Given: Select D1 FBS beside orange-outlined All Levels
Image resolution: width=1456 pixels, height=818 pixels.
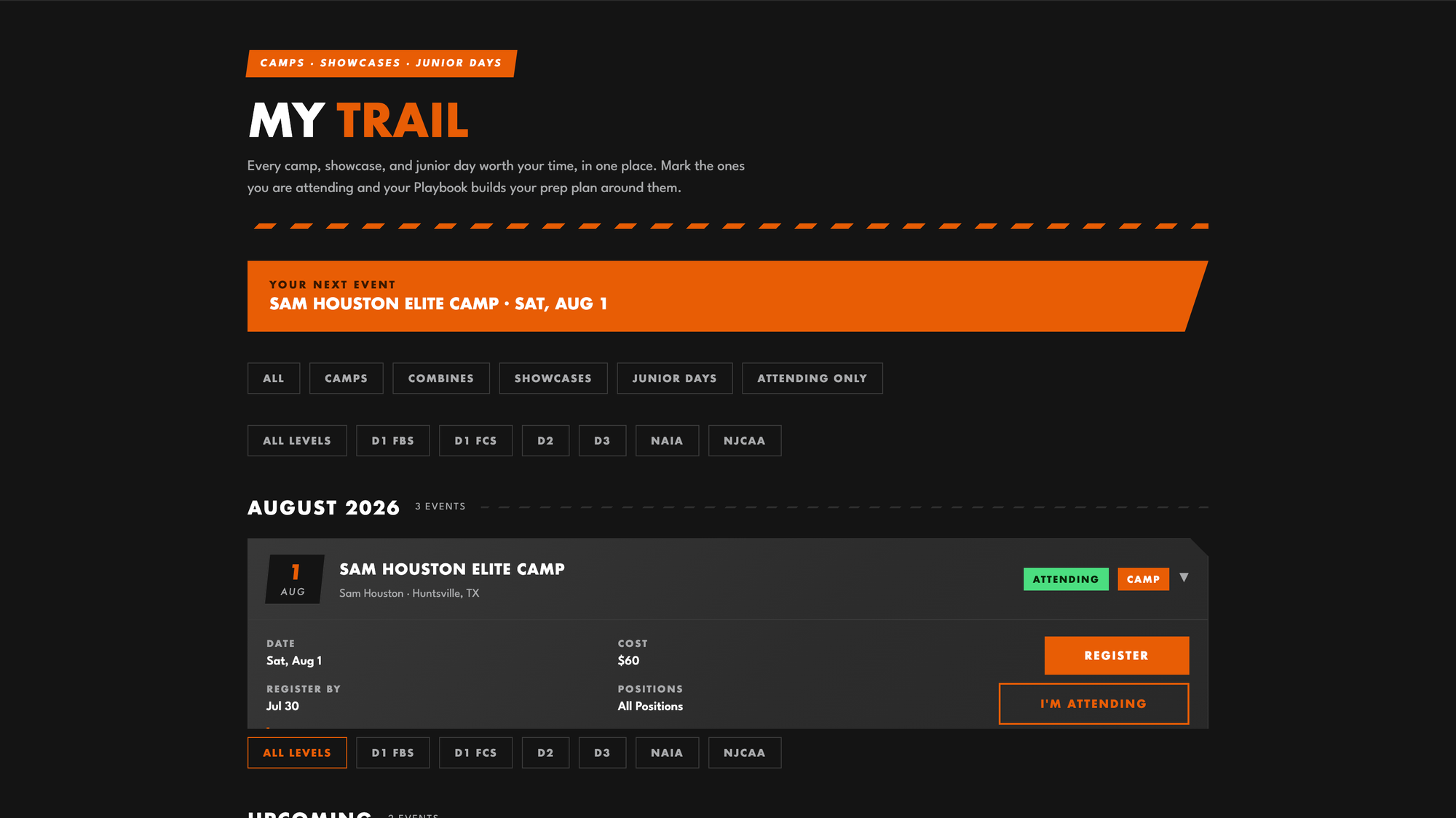Looking at the screenshot, I should (393, 753).
